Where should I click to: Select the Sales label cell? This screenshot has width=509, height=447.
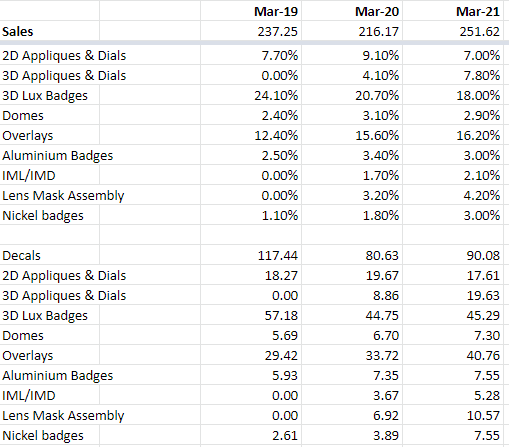coord(50,31)
